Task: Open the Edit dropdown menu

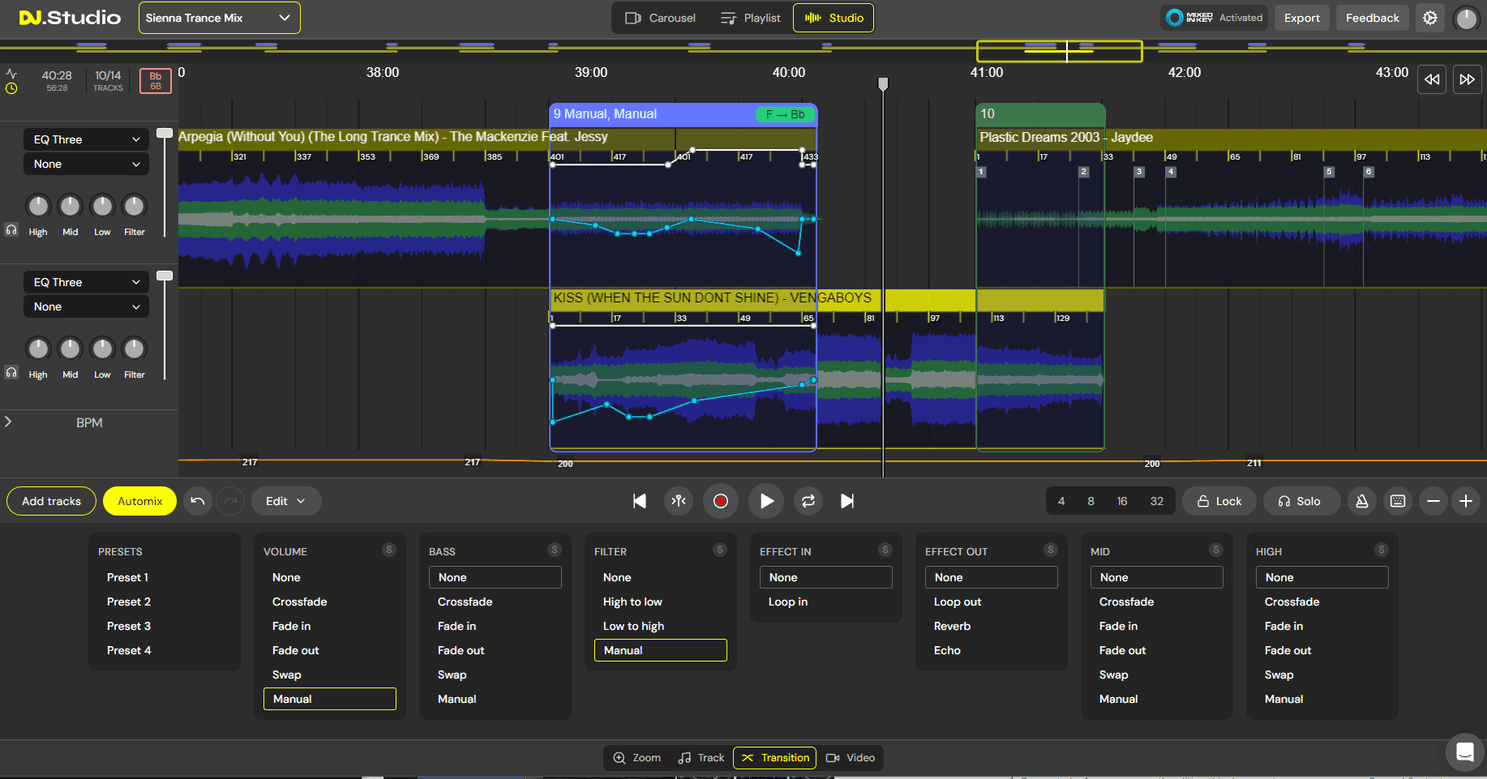Action: click(x=285, y=501)
